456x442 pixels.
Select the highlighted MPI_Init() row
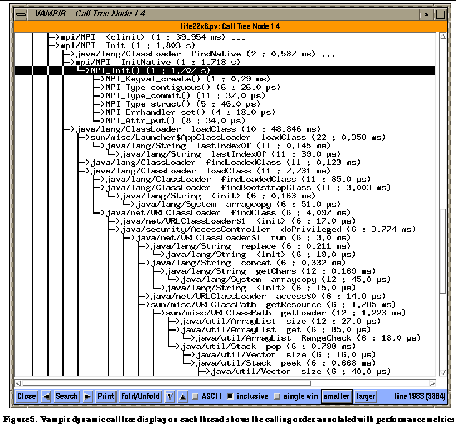click(225, 70)
